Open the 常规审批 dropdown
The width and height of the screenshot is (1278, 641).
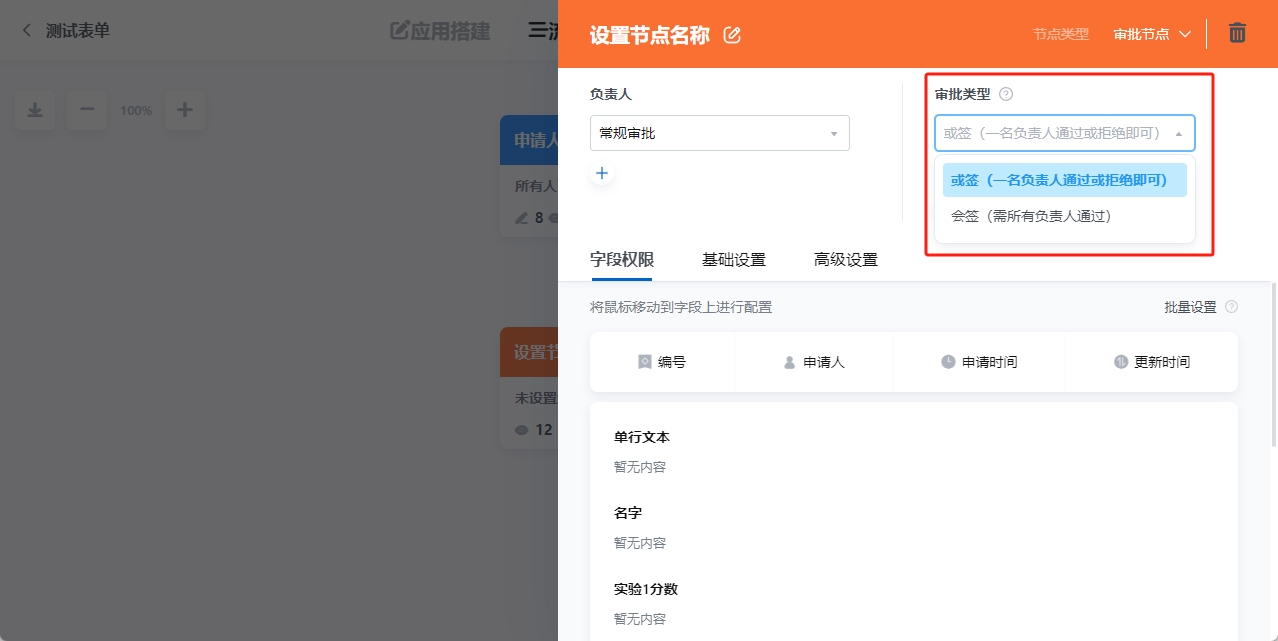click(719, 133)
